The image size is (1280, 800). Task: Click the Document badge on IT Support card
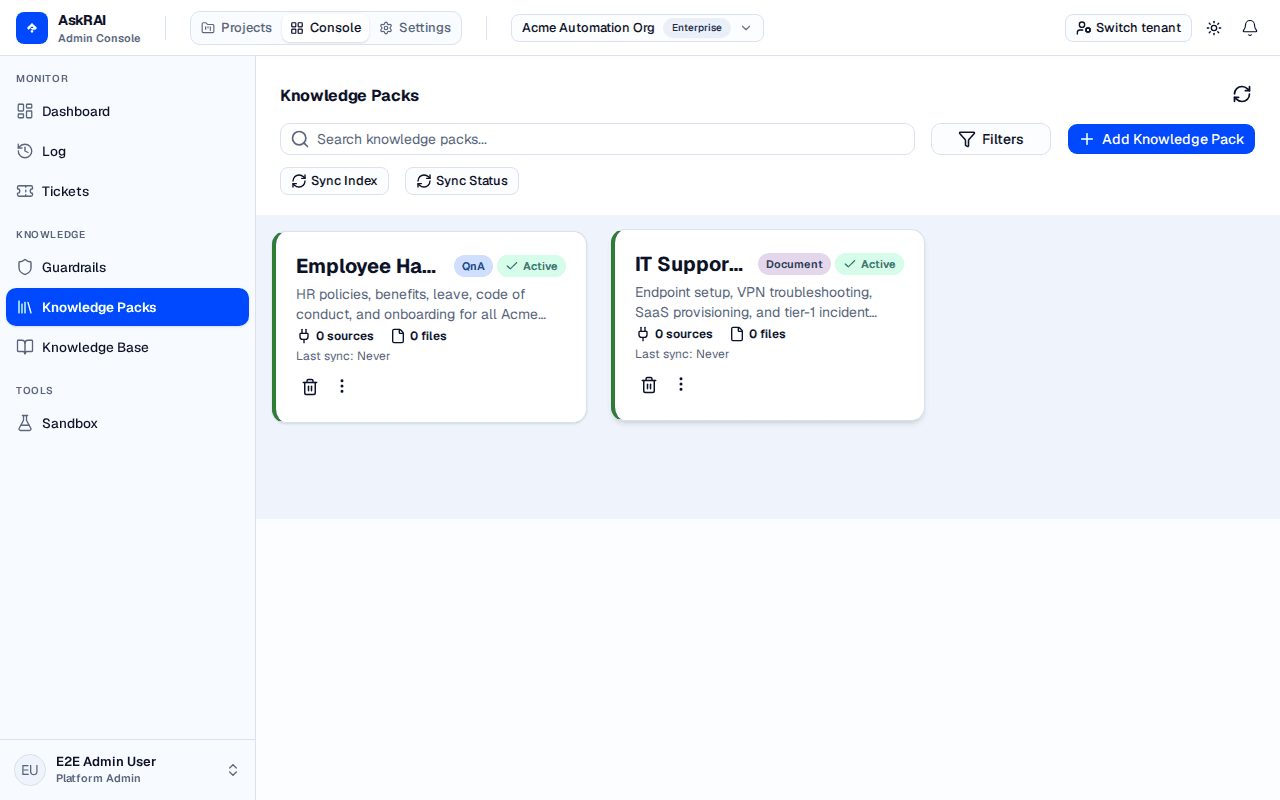click(794, 264)
